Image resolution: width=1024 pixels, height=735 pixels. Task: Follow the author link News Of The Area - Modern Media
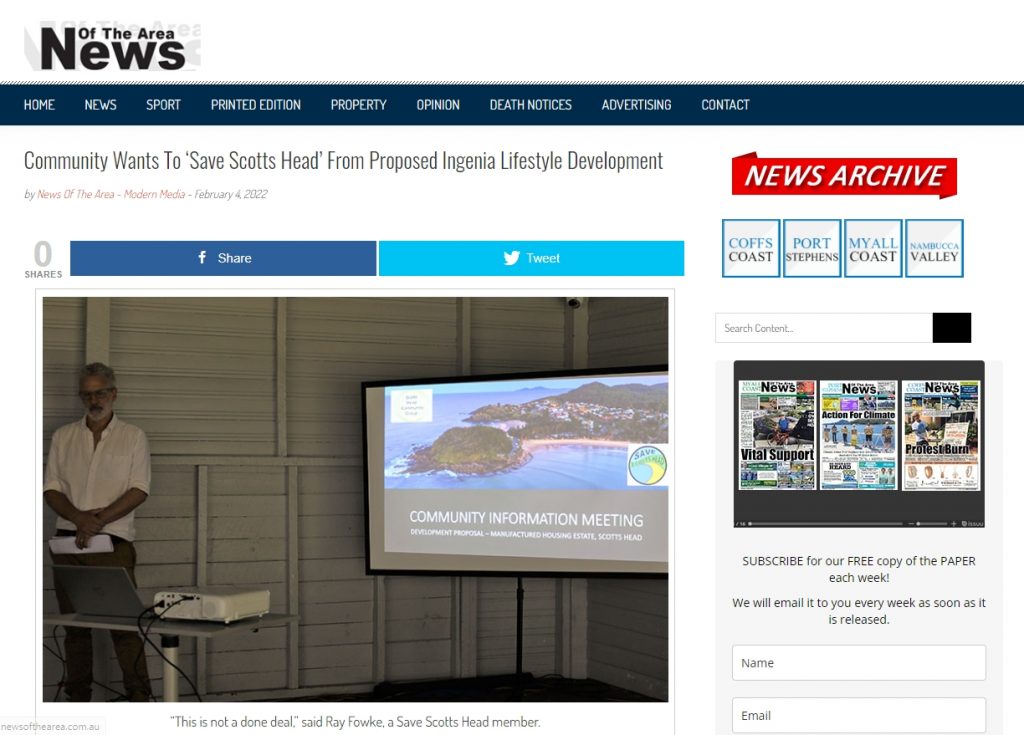click(x=111, y=194)
